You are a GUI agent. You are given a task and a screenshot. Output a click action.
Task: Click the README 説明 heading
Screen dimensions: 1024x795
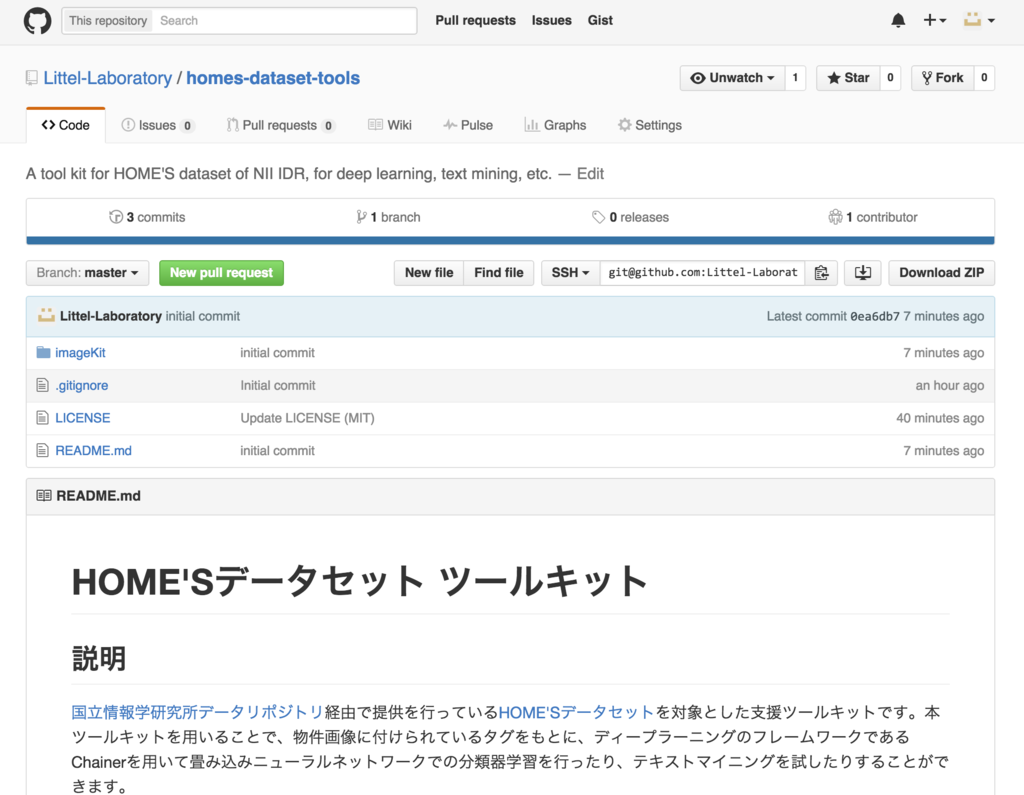tap(99, 658)
